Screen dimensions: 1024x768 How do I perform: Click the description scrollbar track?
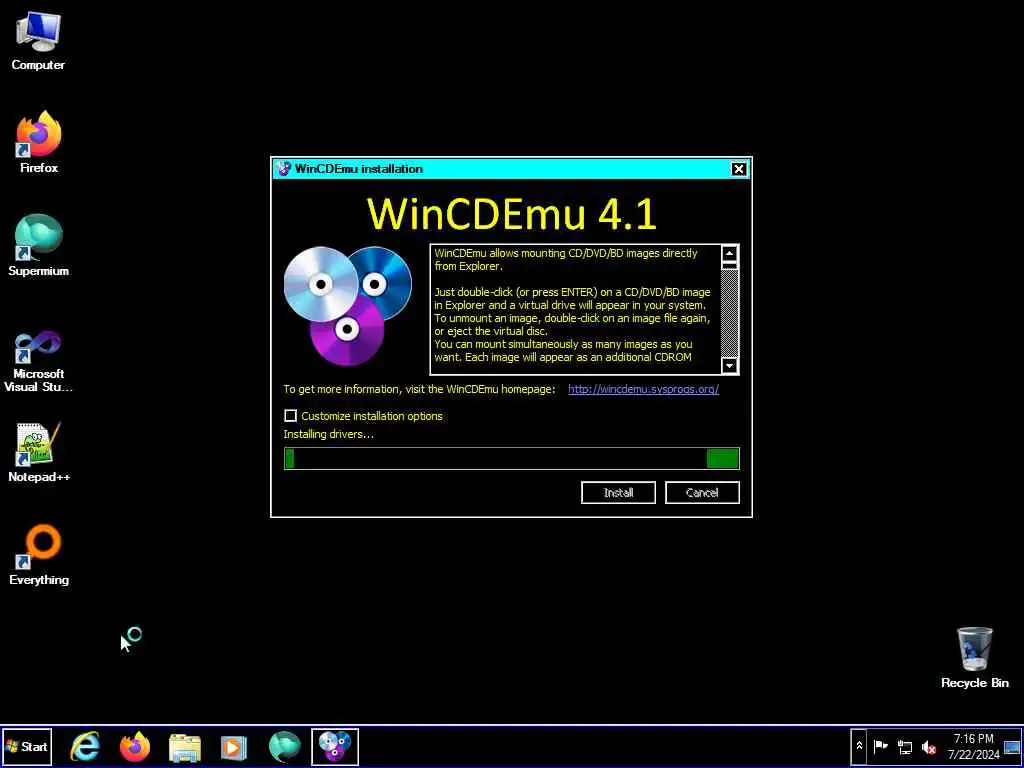[729, 313]
